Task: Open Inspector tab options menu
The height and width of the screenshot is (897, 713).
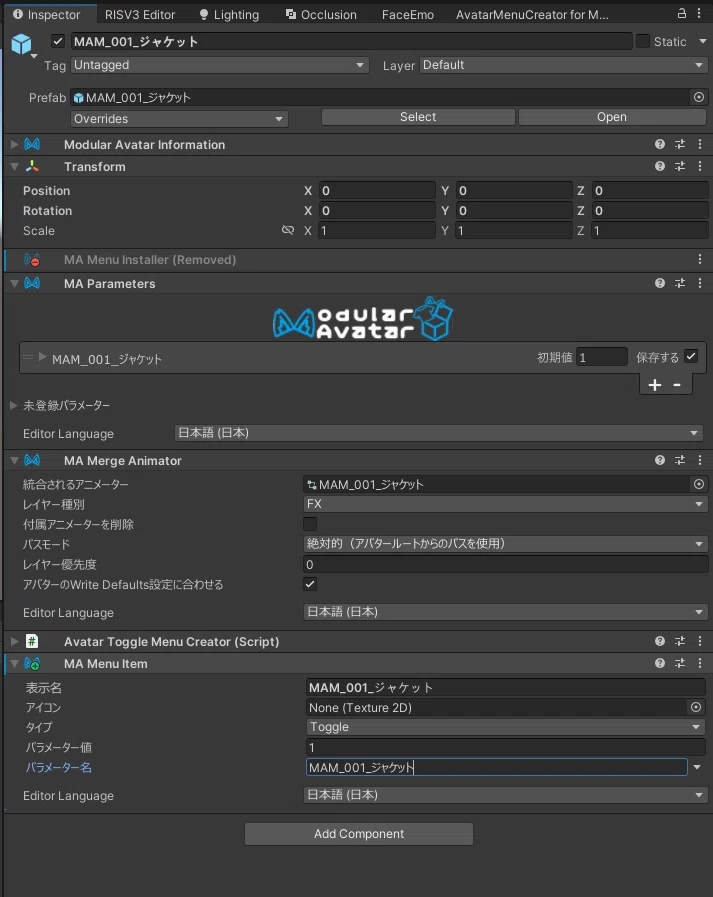Action: [699, 13]
